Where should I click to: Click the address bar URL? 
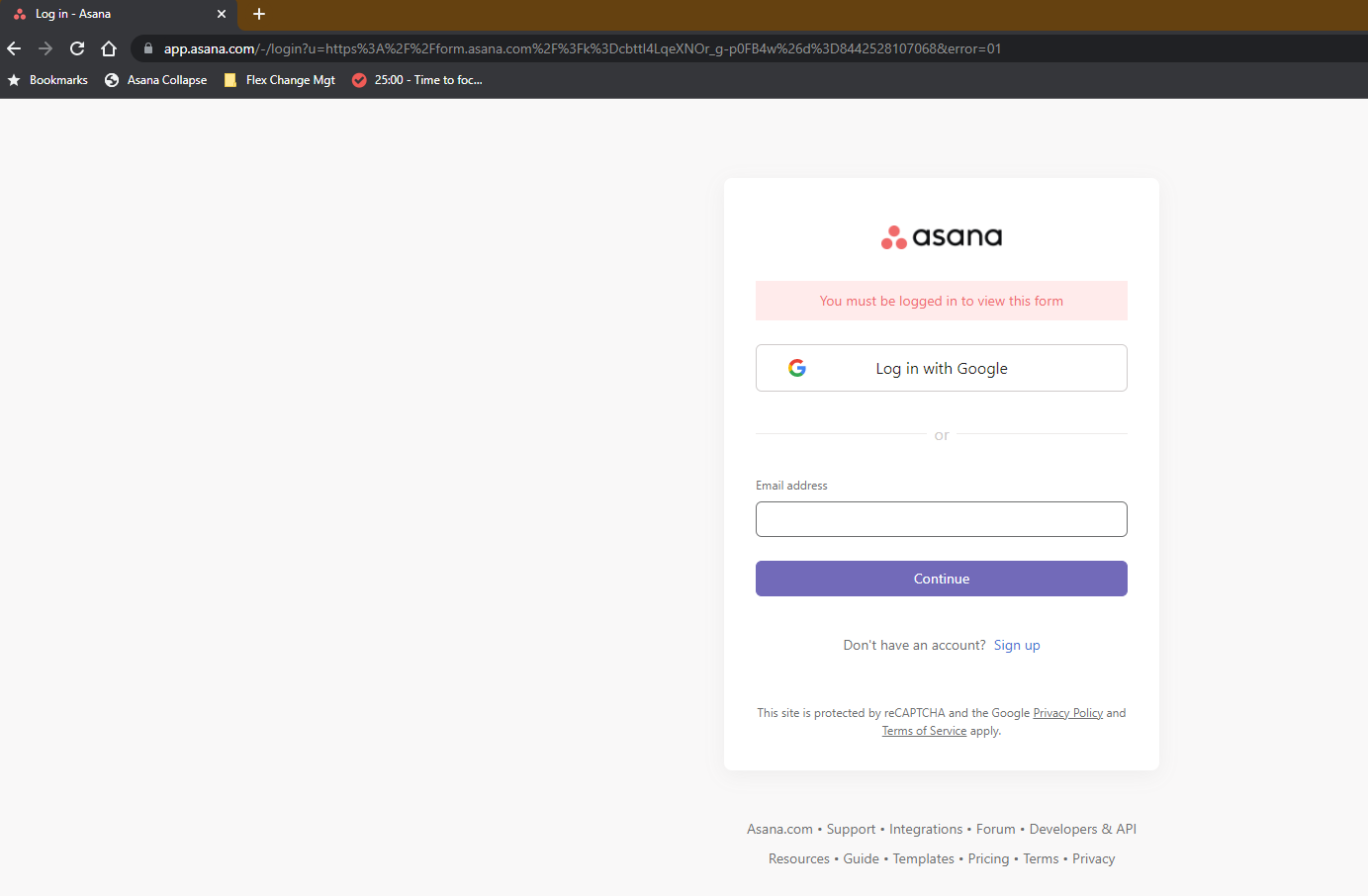[x=583, y=48]
